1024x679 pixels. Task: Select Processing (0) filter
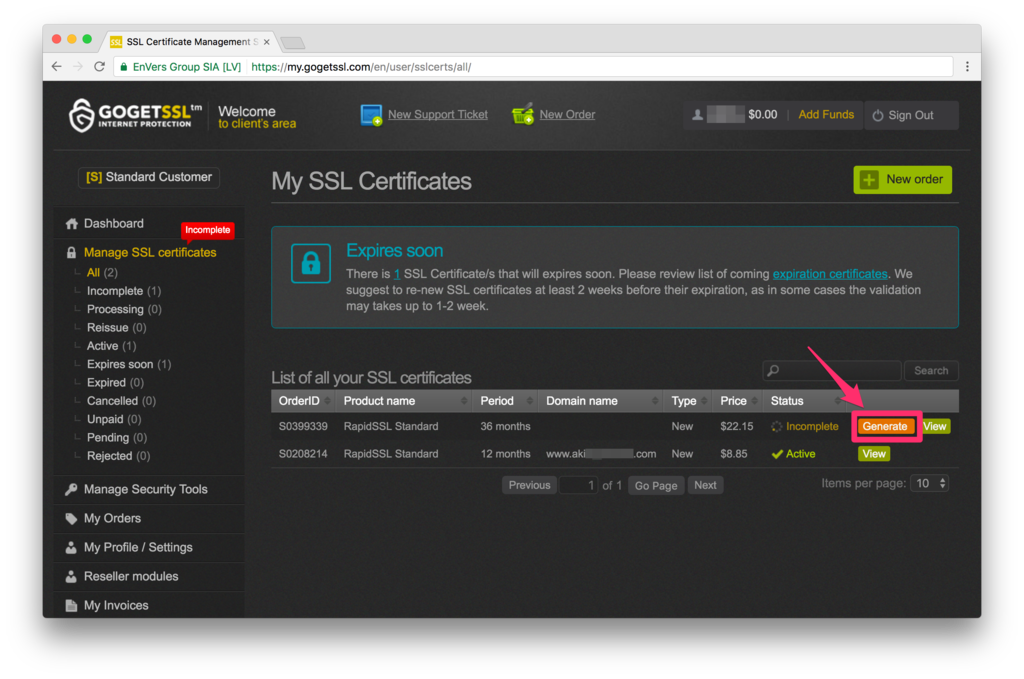point(124,309)
